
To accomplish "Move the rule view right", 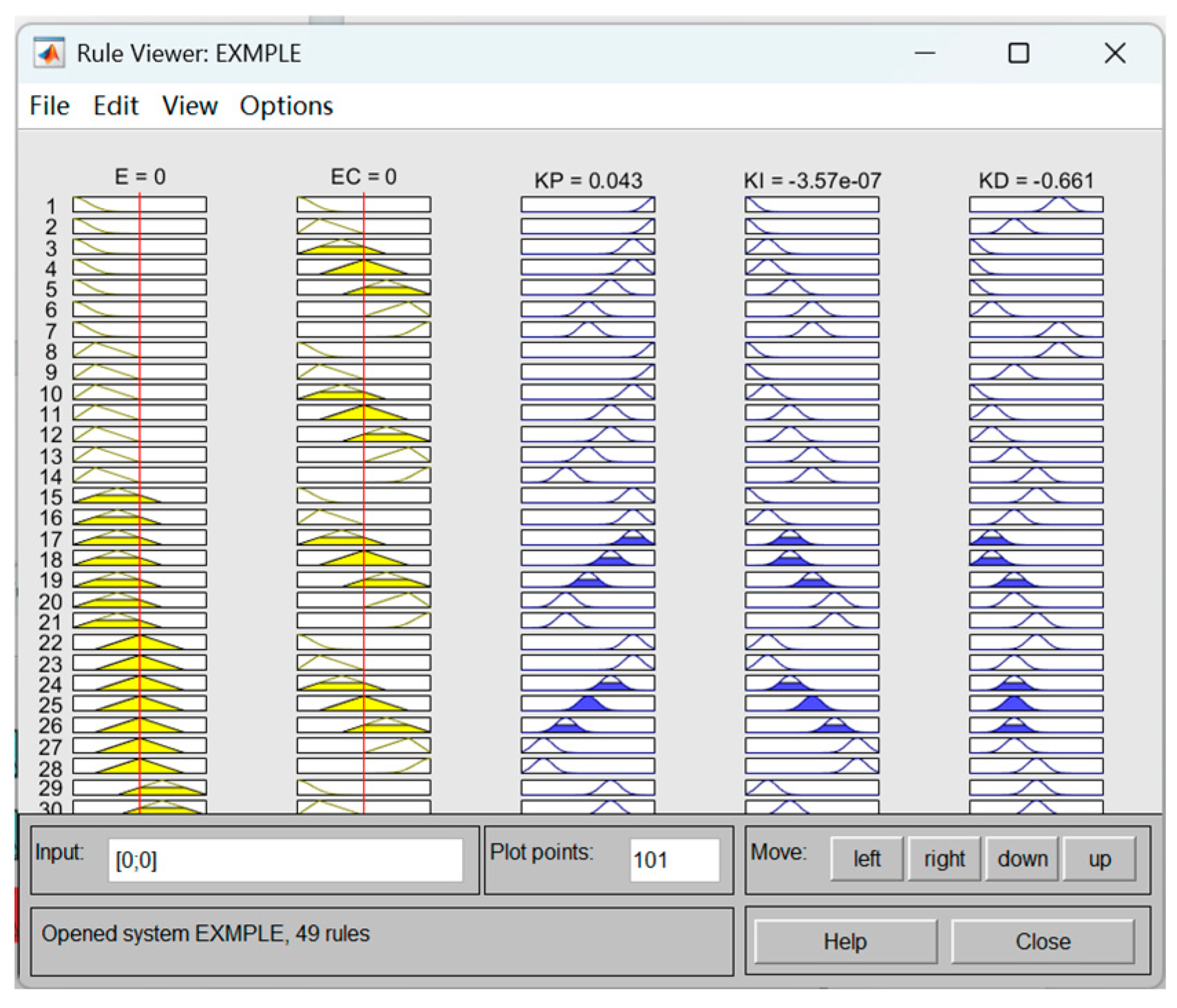I will click(944, 859).
